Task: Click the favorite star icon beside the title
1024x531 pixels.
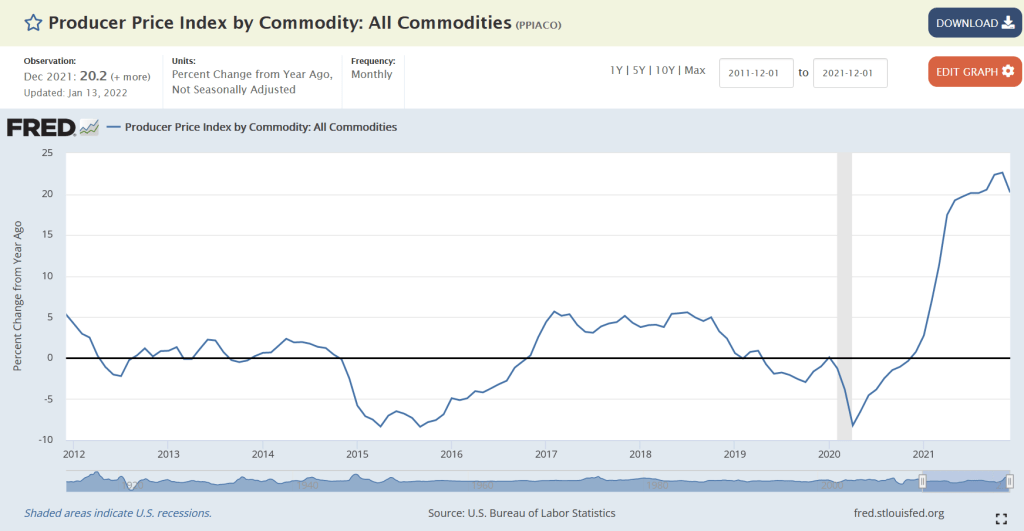Action: point(33,23)
